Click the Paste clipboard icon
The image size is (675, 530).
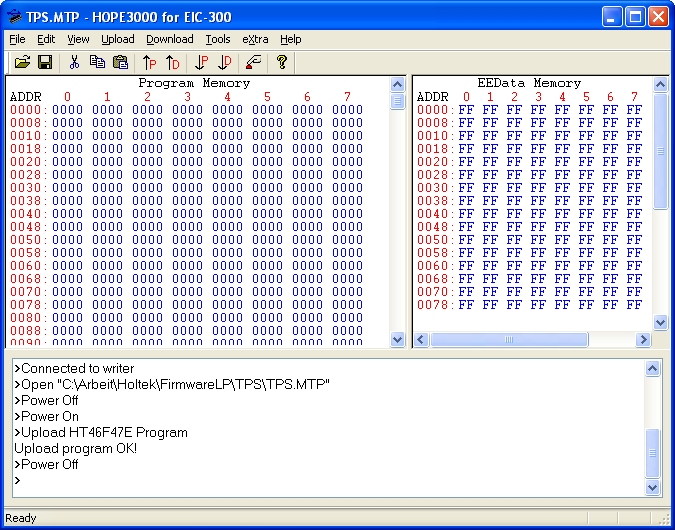(120, 62)
